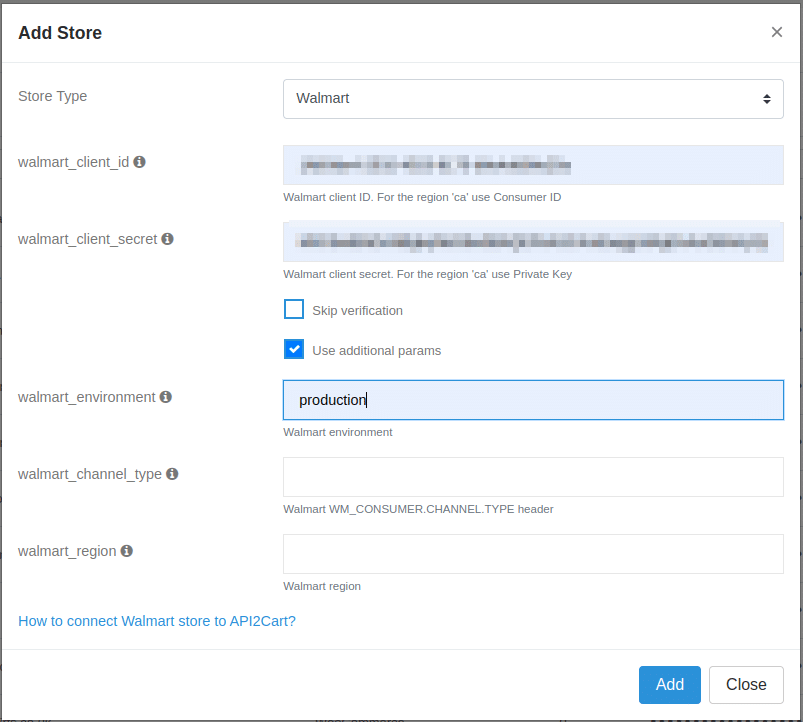Open the walmart_client_id info tooltip
This screenshot has height=722, width=803.
tap(139, 162)
